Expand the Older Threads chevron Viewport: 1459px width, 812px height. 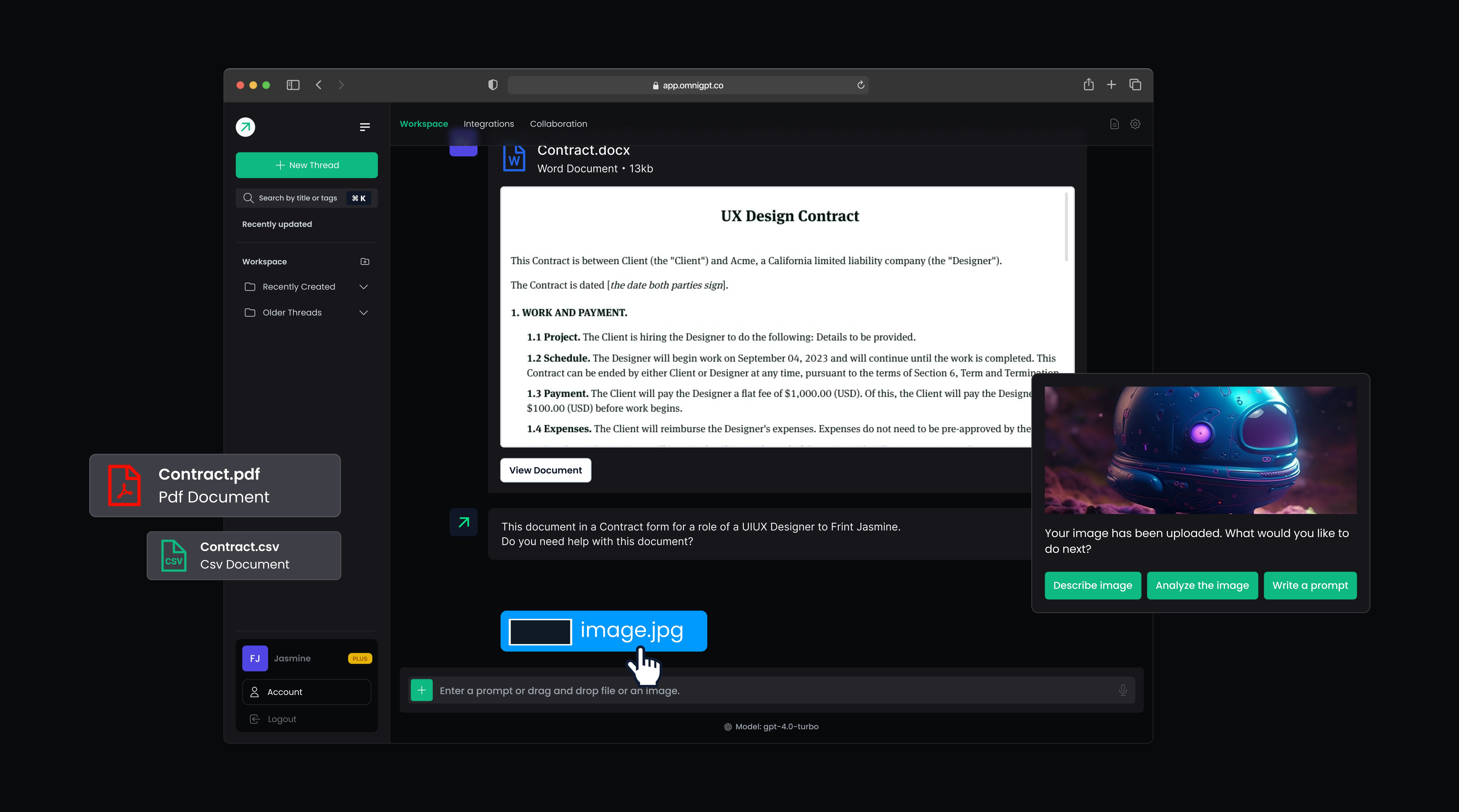(x=364, y=313)
